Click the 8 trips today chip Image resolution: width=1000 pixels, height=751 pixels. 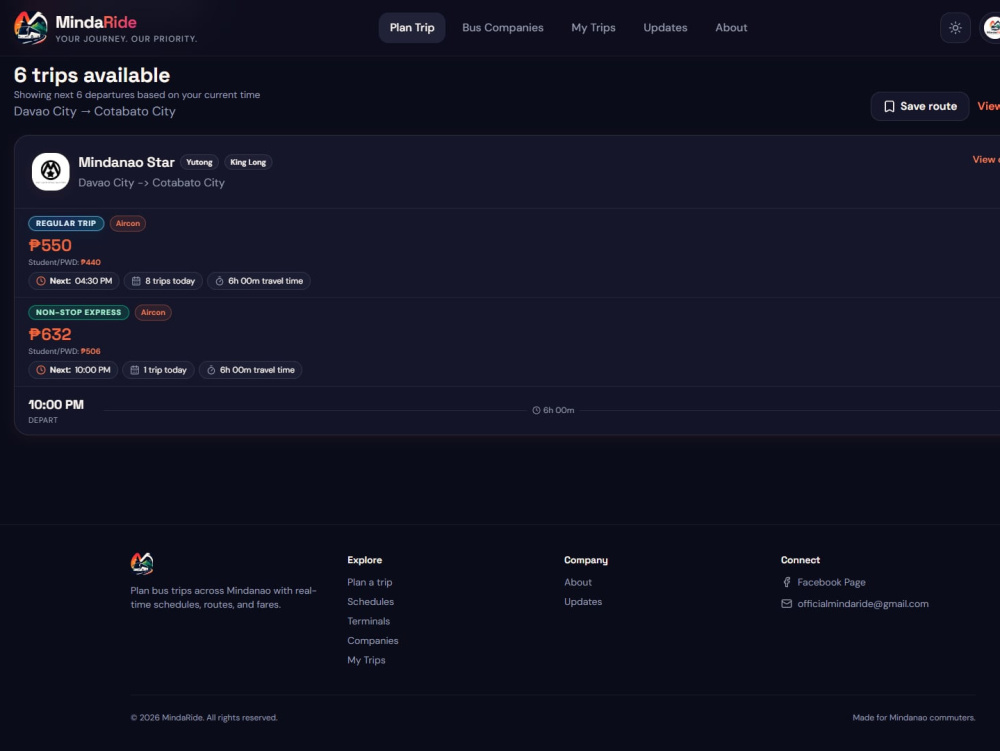(163, 281)
